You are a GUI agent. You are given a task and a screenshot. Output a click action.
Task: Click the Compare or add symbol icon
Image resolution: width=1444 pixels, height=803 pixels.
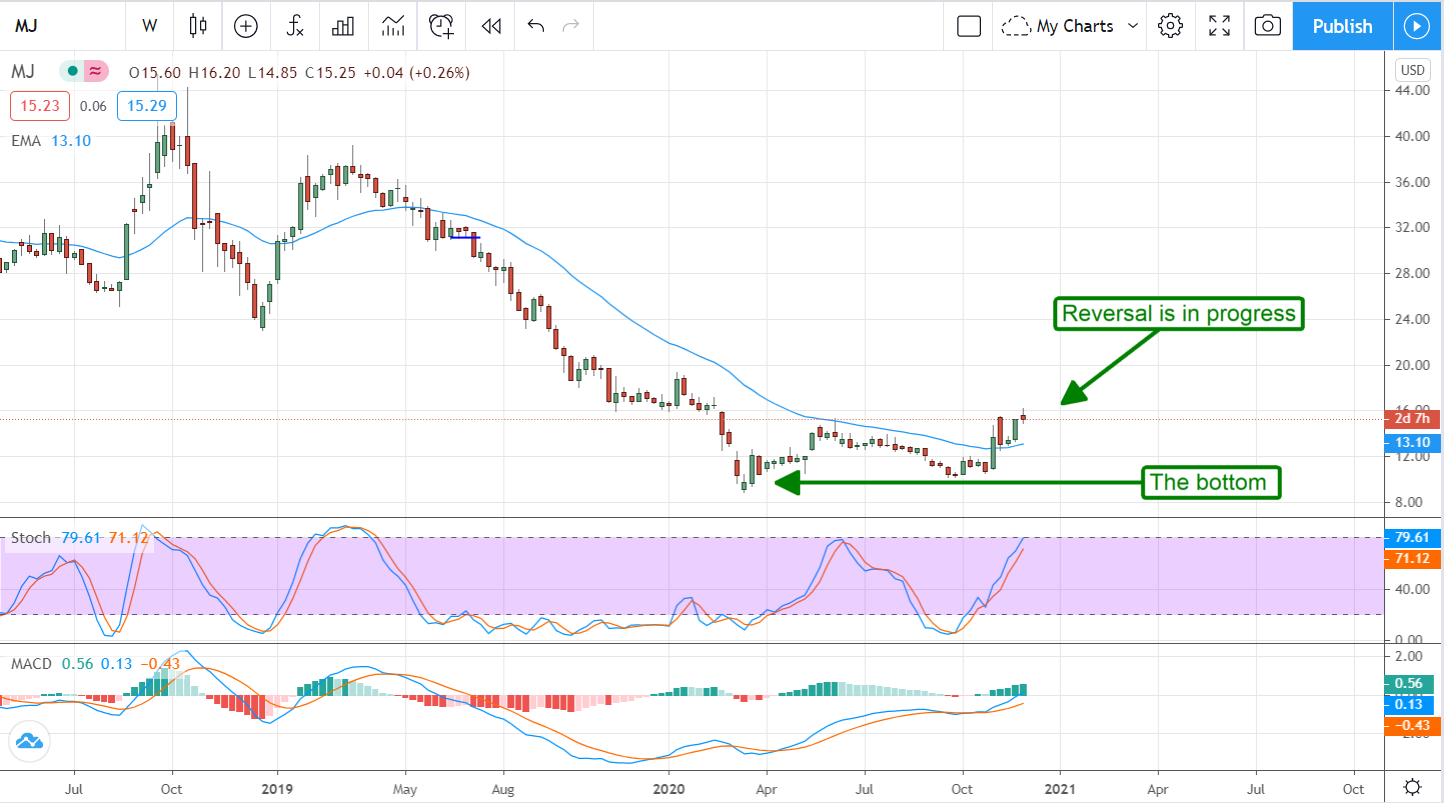pyautogui.click(x=246, y=26)
